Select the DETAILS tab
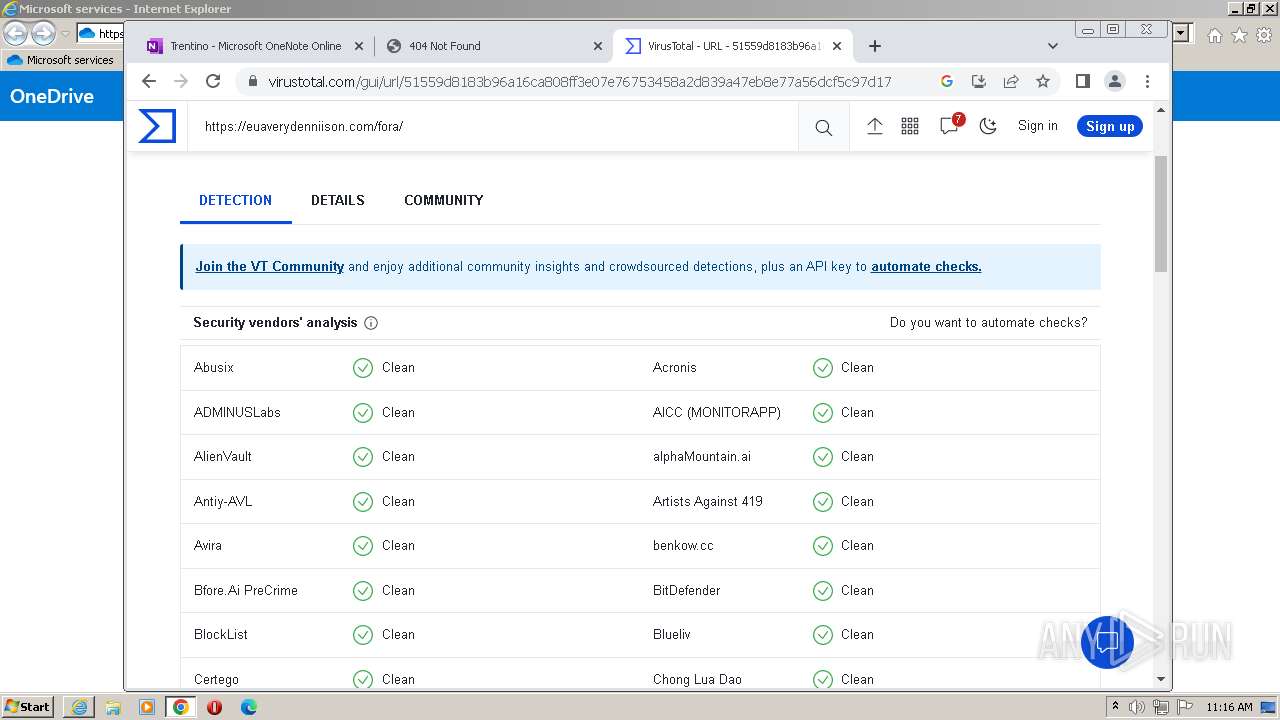Screen dimensions: 1280x720 click(x=338, y=200)
